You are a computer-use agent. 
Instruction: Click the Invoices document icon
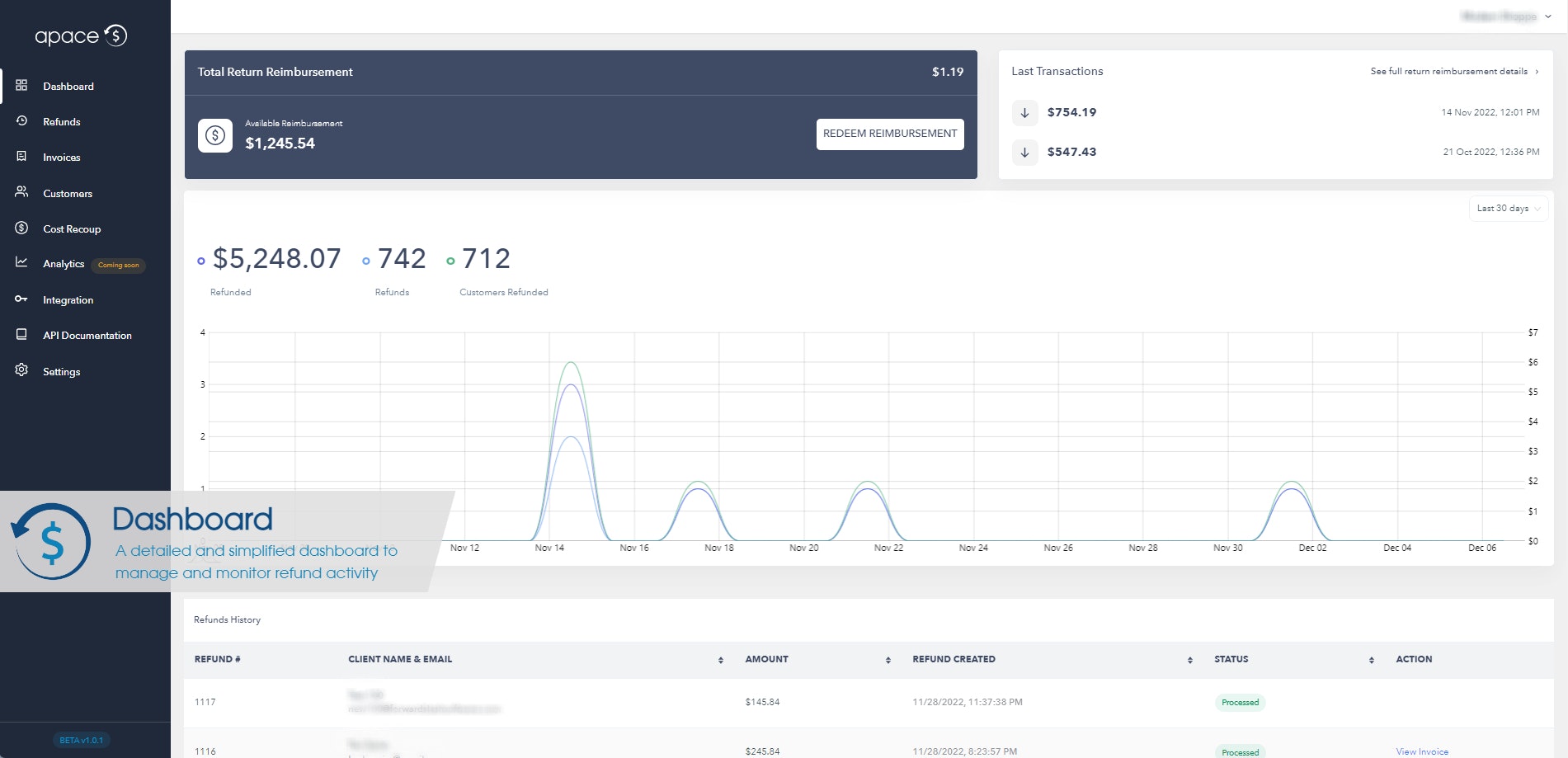pyautogui.click(x=21, y=157)
